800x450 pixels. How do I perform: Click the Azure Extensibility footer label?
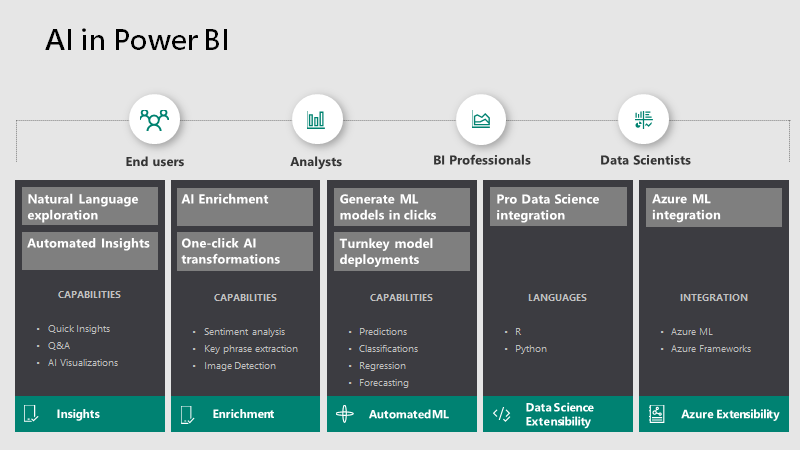pyautogui.click(x=730, y=414)
